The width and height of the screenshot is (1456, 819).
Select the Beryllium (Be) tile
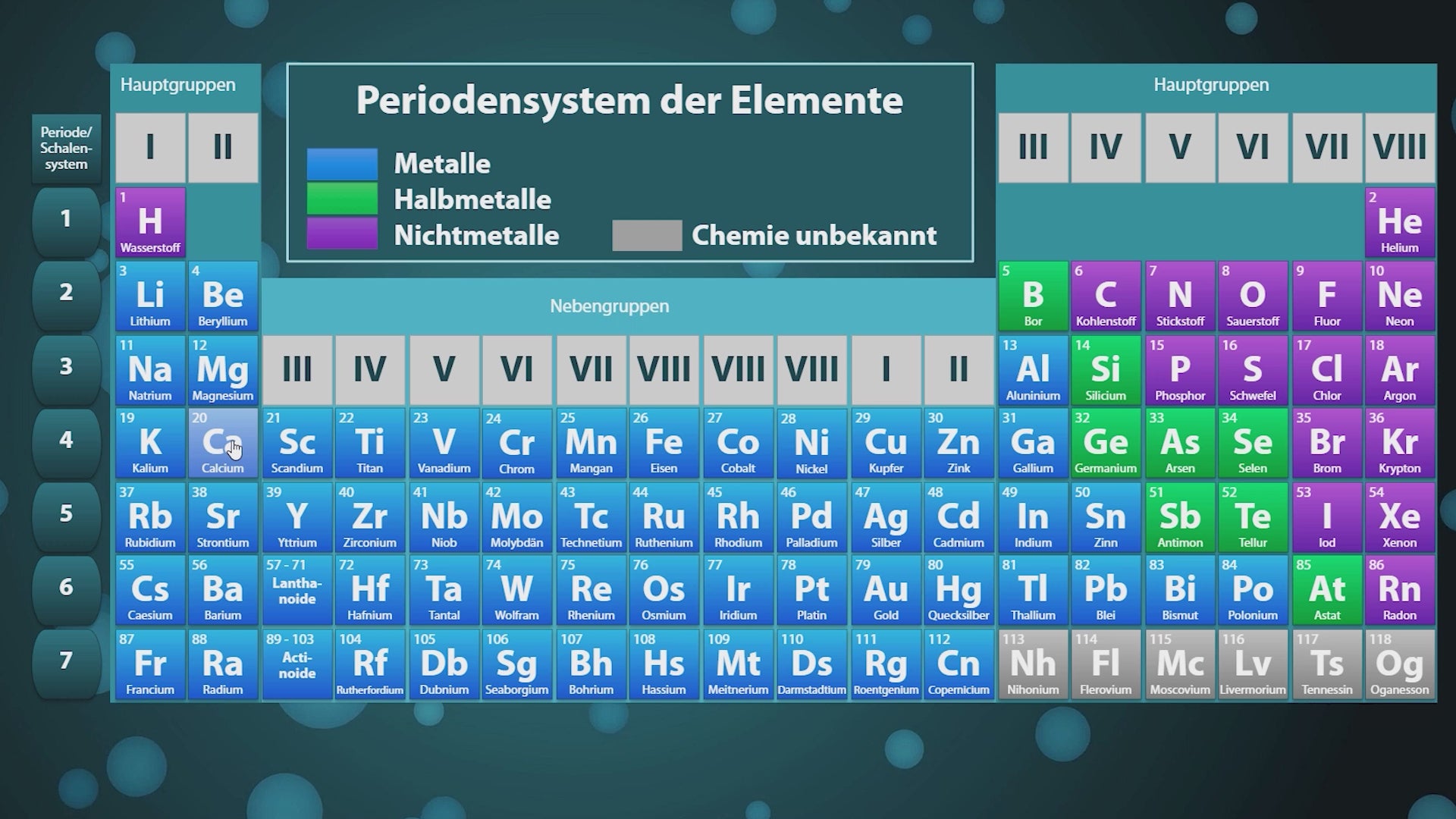(223, 296)
